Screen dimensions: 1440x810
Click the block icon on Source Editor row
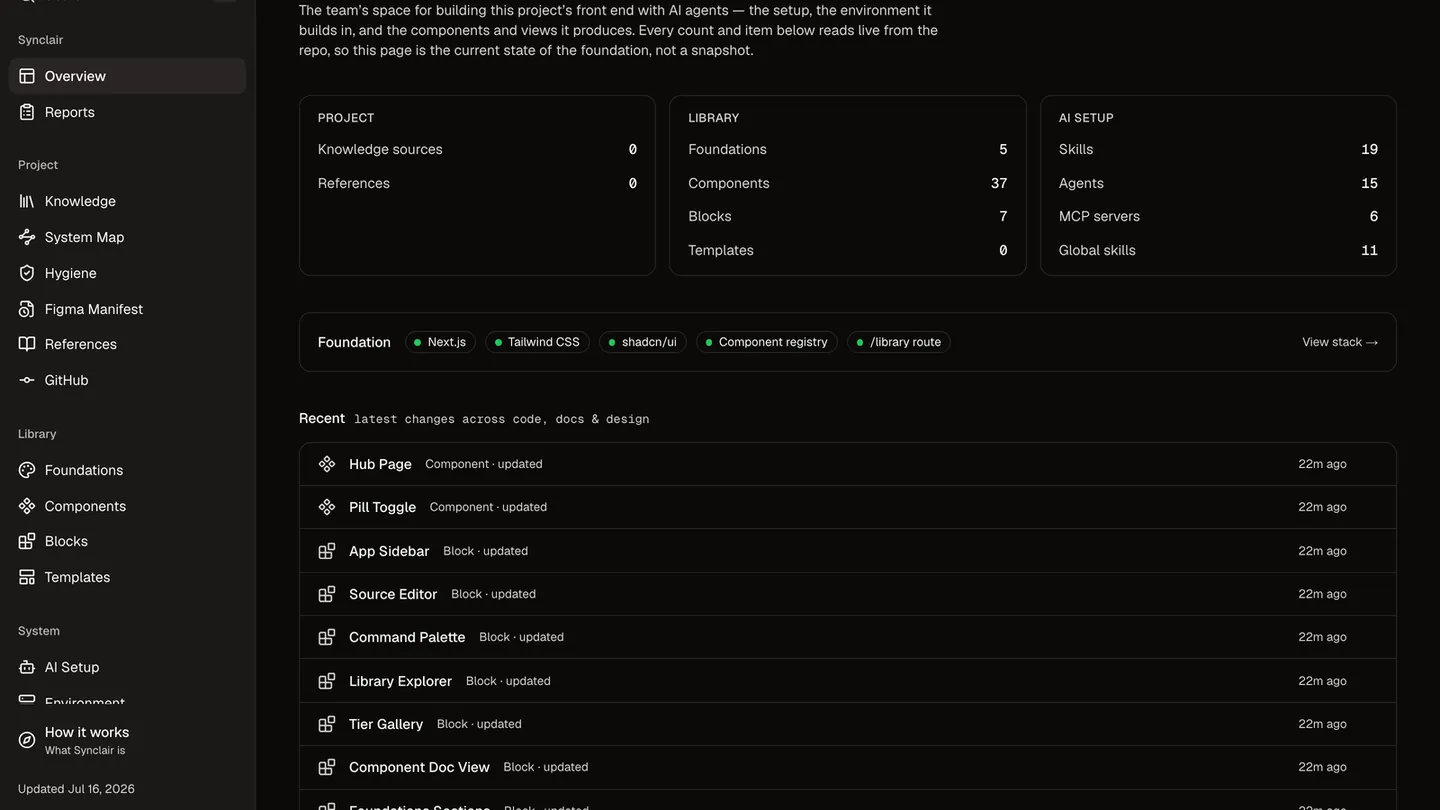click(327, 594)
